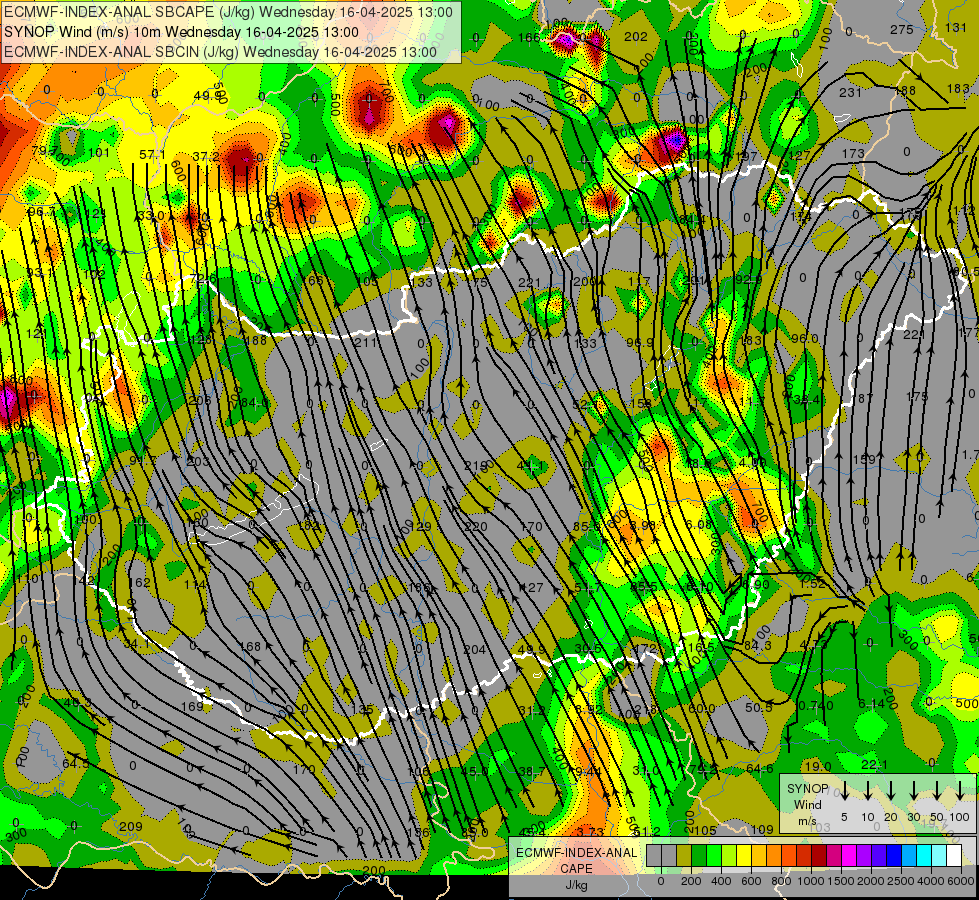Click the '57.1' map value
979x900 pixels.
tap(152, 154)
